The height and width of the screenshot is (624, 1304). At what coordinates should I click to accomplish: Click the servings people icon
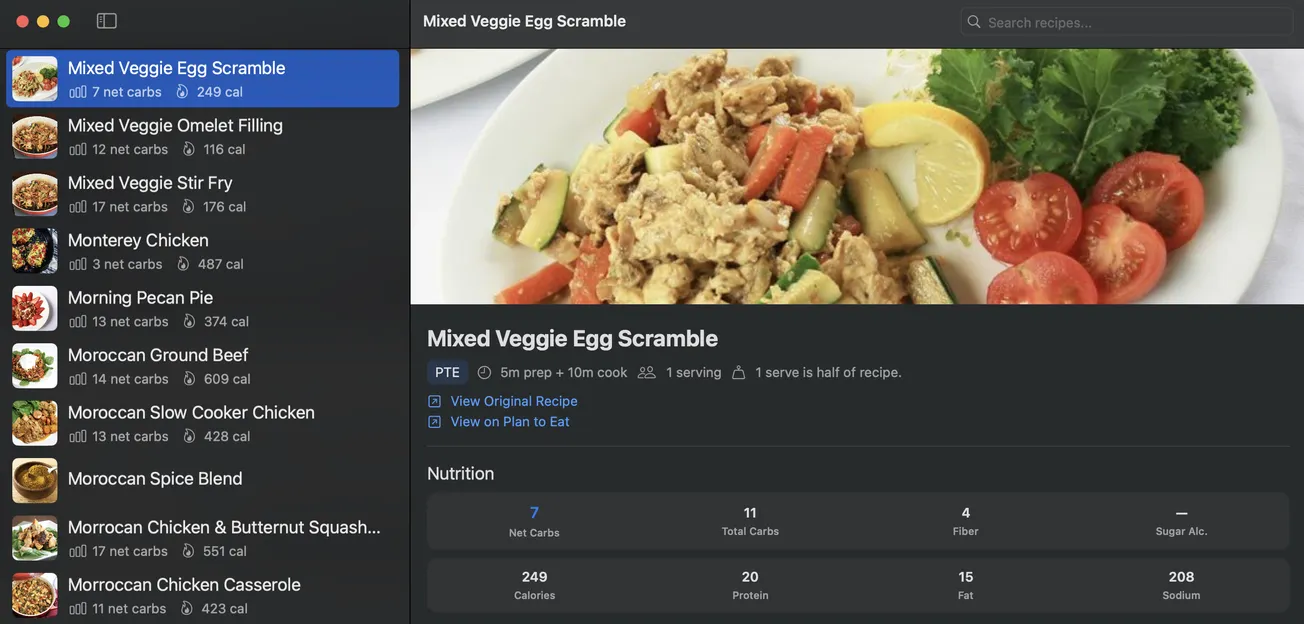(647, 371)
